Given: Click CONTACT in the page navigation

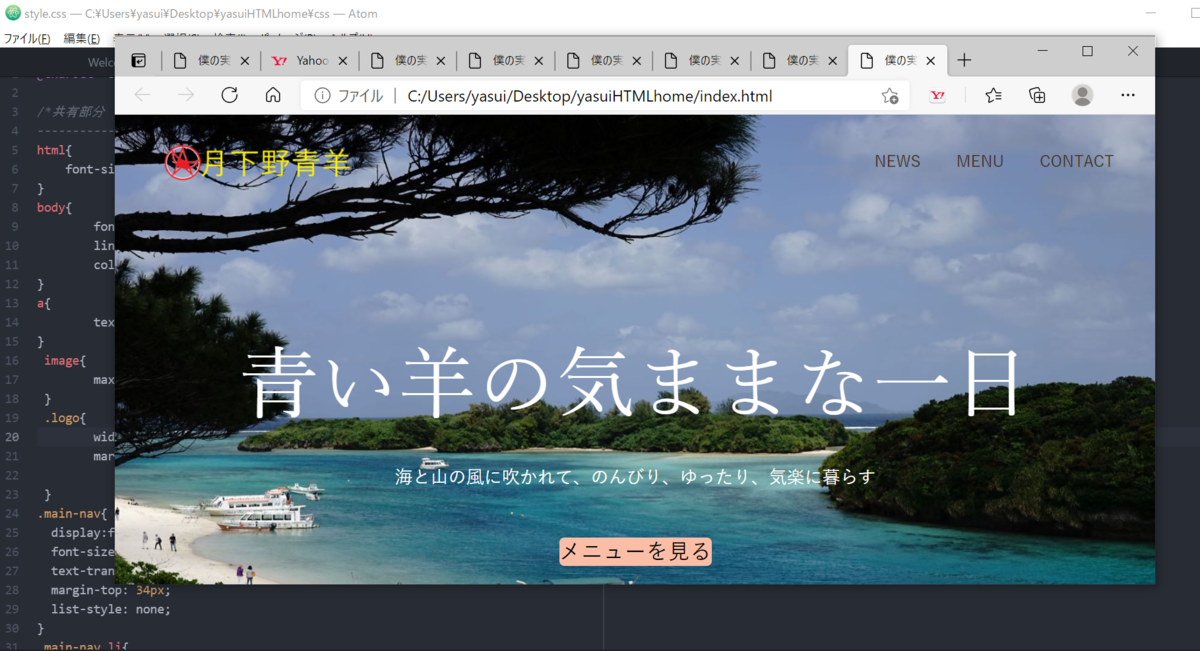Looking at the screenshot, I should click(x=1076, y=161).
